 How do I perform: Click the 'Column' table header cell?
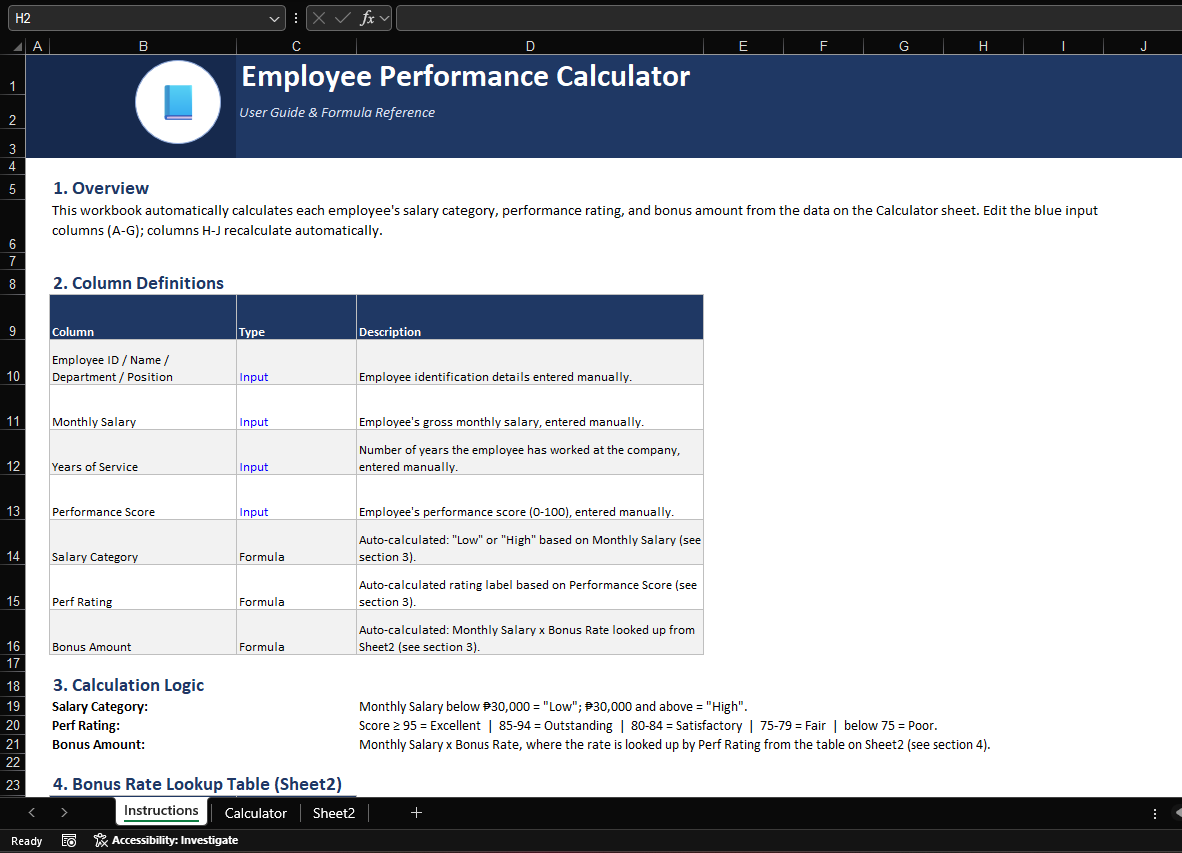143,317
